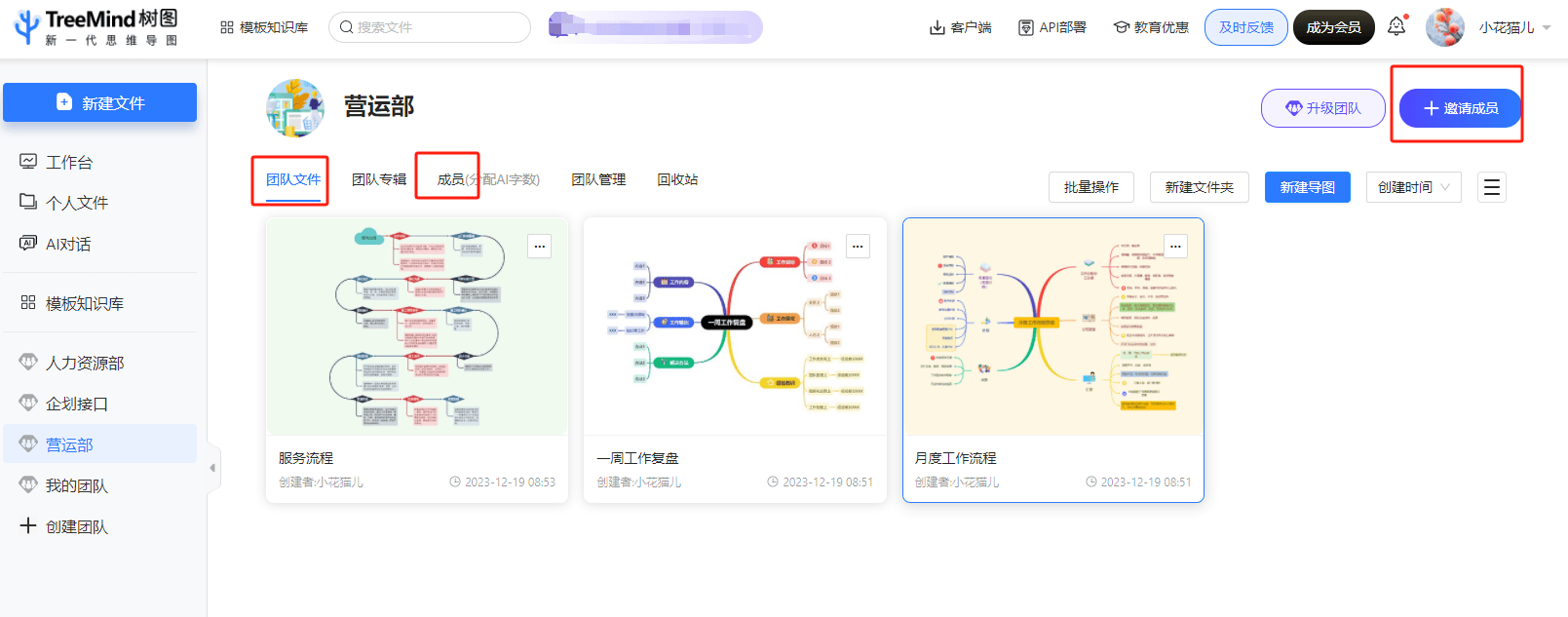Screen dimensions: 1568x617
Task: Click the 小花猫儿 user avatar
Action: tap(1444, 27)
